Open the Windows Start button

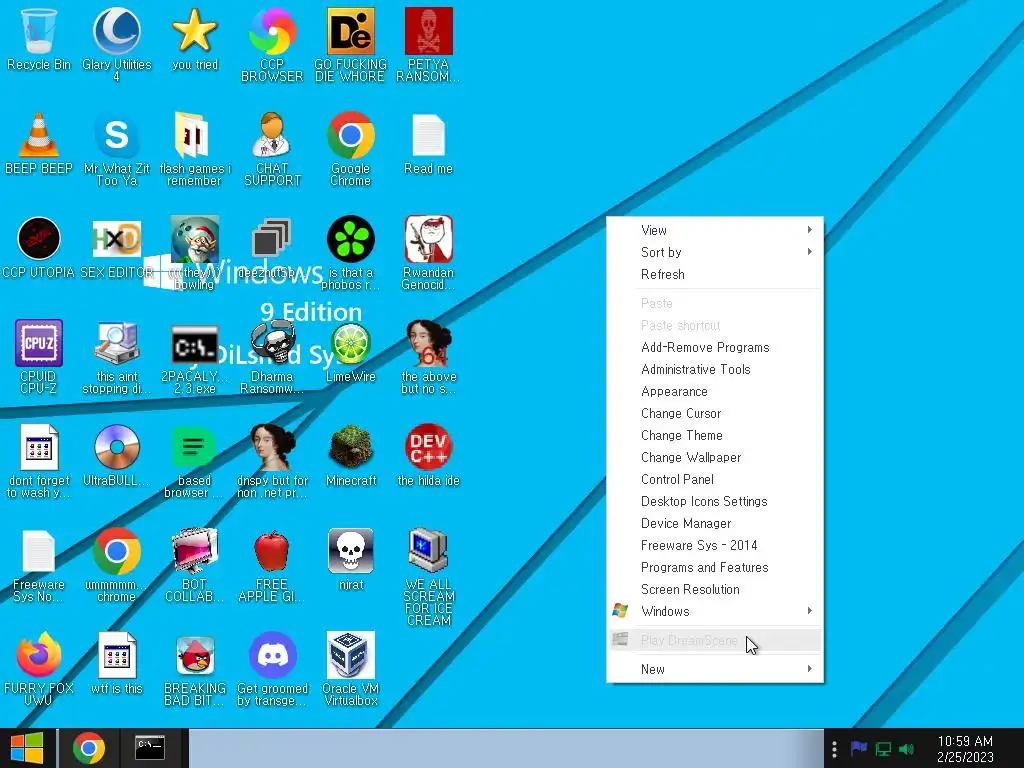click(27, 748)
